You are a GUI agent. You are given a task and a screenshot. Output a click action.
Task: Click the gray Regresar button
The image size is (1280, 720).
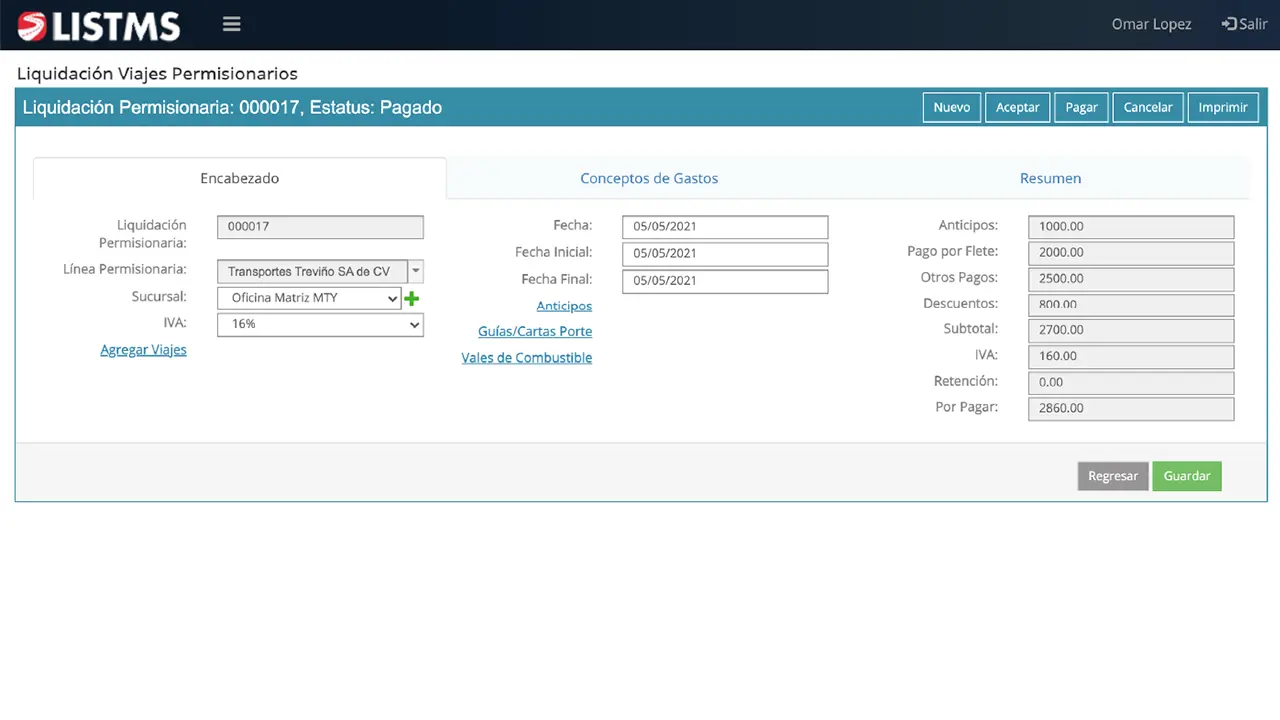tap(1112, 476)
